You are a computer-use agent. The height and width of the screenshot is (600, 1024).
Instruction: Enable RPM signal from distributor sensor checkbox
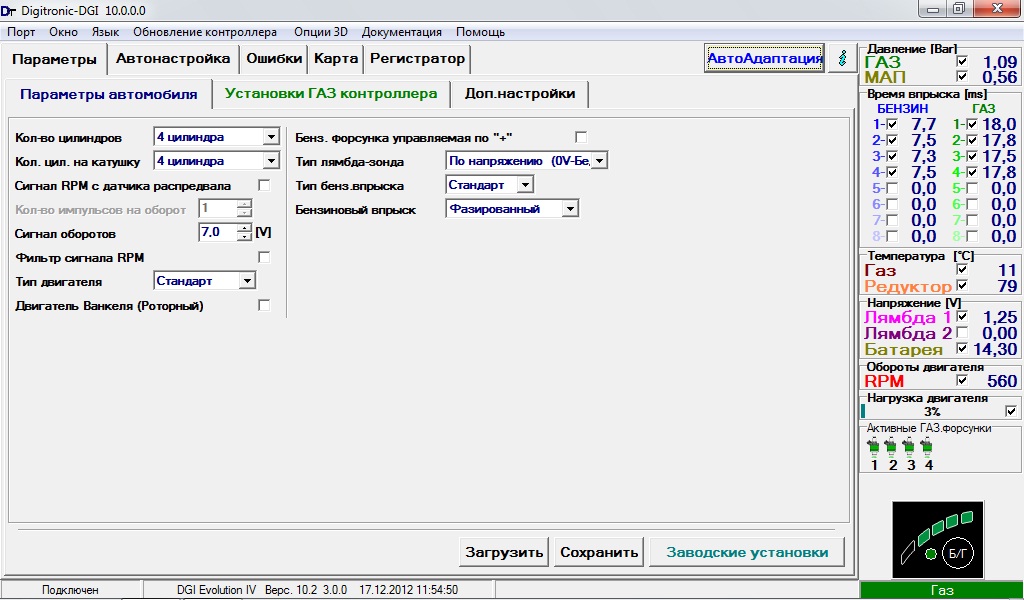264,185
